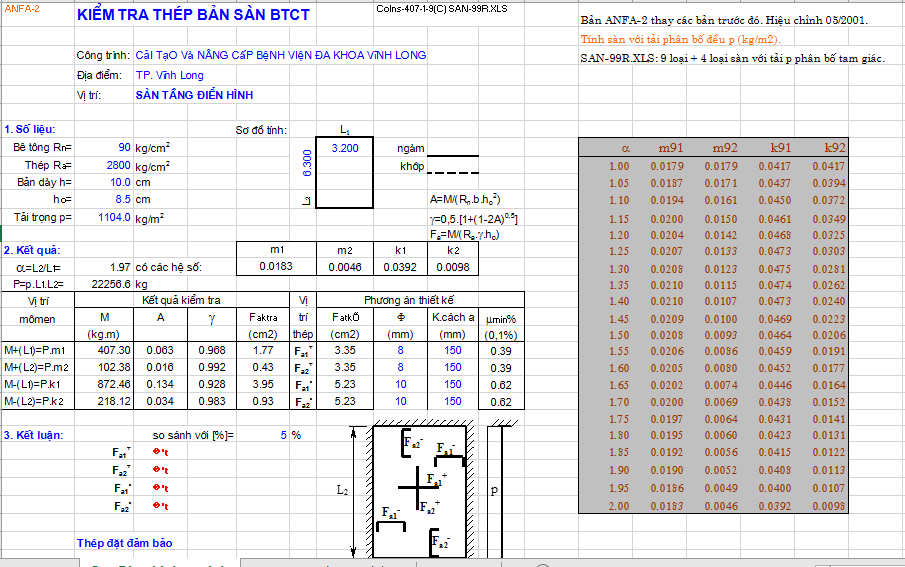Image resolution: width=905 pixels, height=567 pixels.
Task: Click the ho value 8.5
Action: pos(123,199)
